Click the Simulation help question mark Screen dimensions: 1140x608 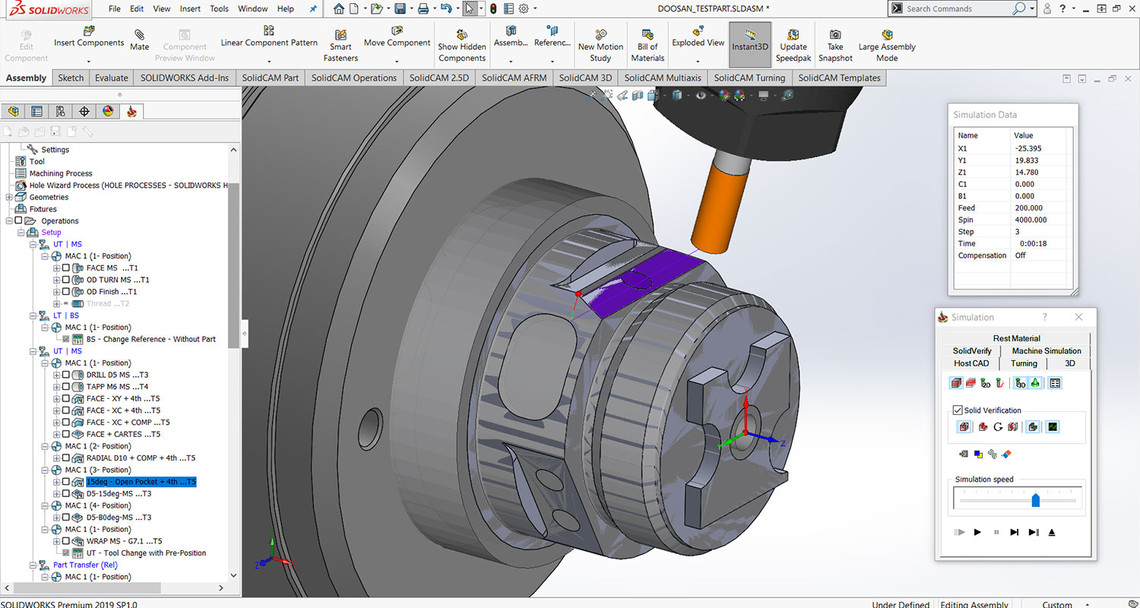pyautogui.click(x=1045, y=317)
